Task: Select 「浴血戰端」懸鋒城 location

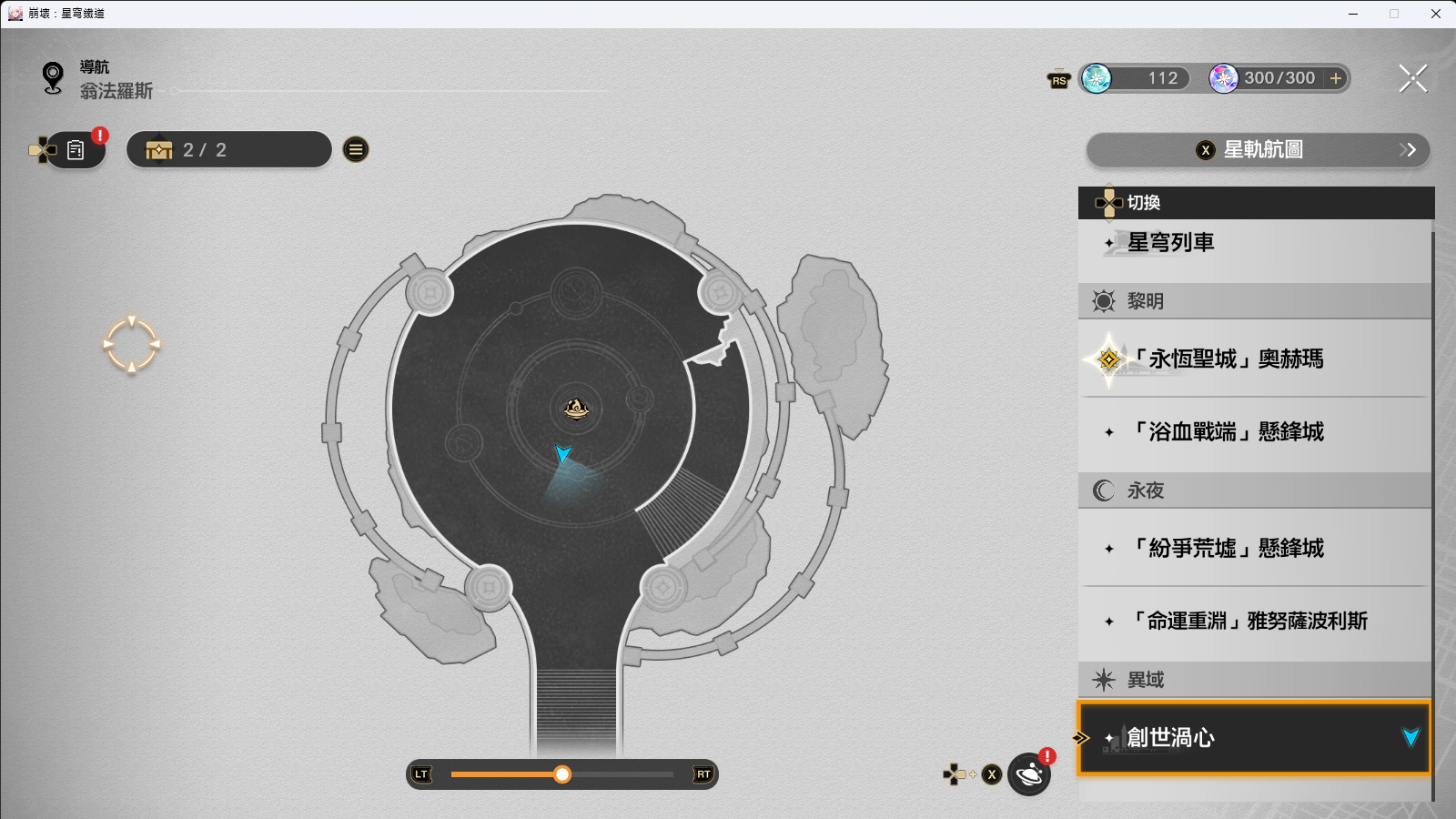Action: pyautogui.click(x=1255, y=432)
